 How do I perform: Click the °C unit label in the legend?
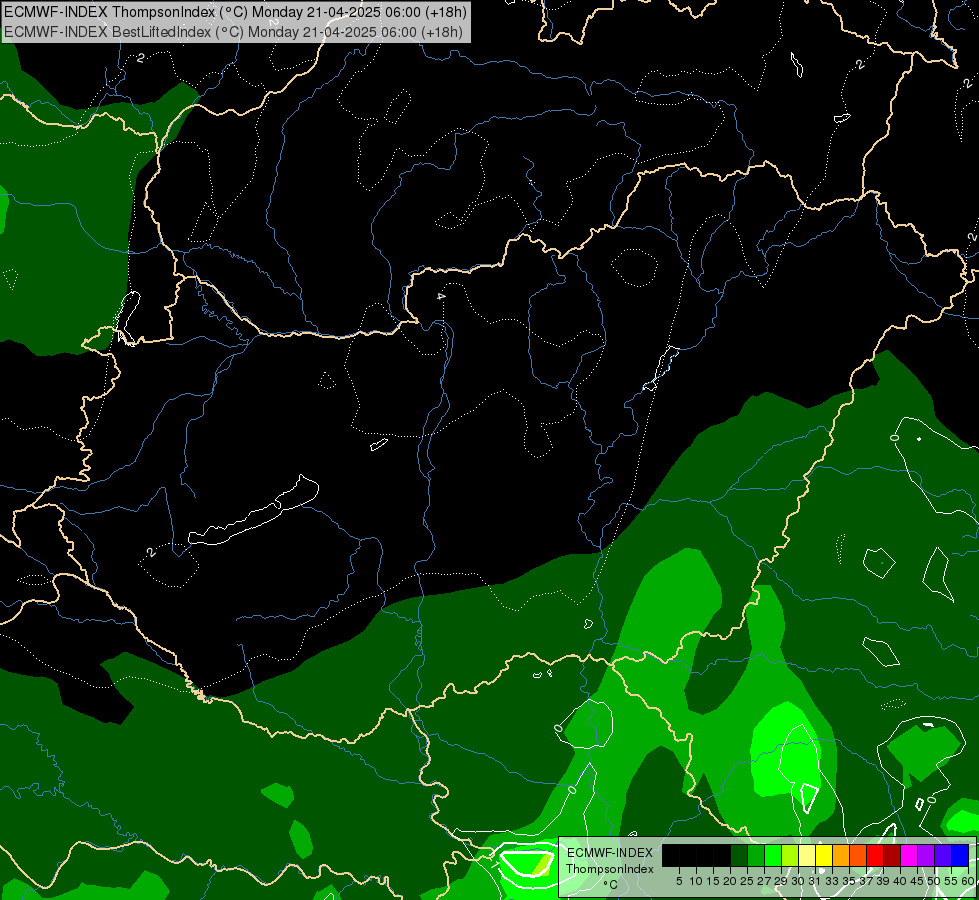pyautogui.click(x=610, y=885)
